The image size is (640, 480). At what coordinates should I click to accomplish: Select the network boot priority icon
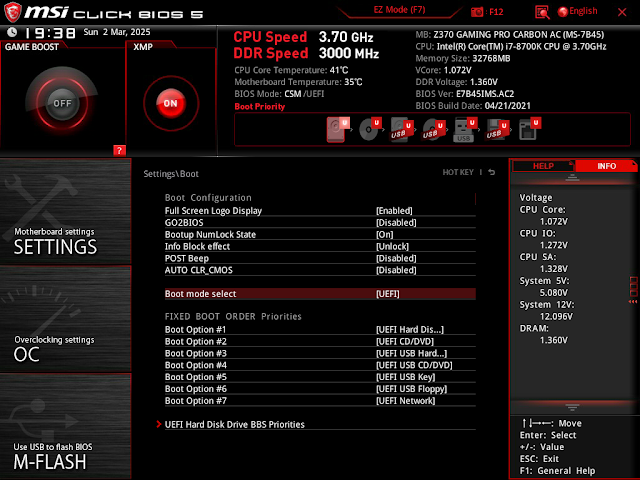[x=530, y=129]
